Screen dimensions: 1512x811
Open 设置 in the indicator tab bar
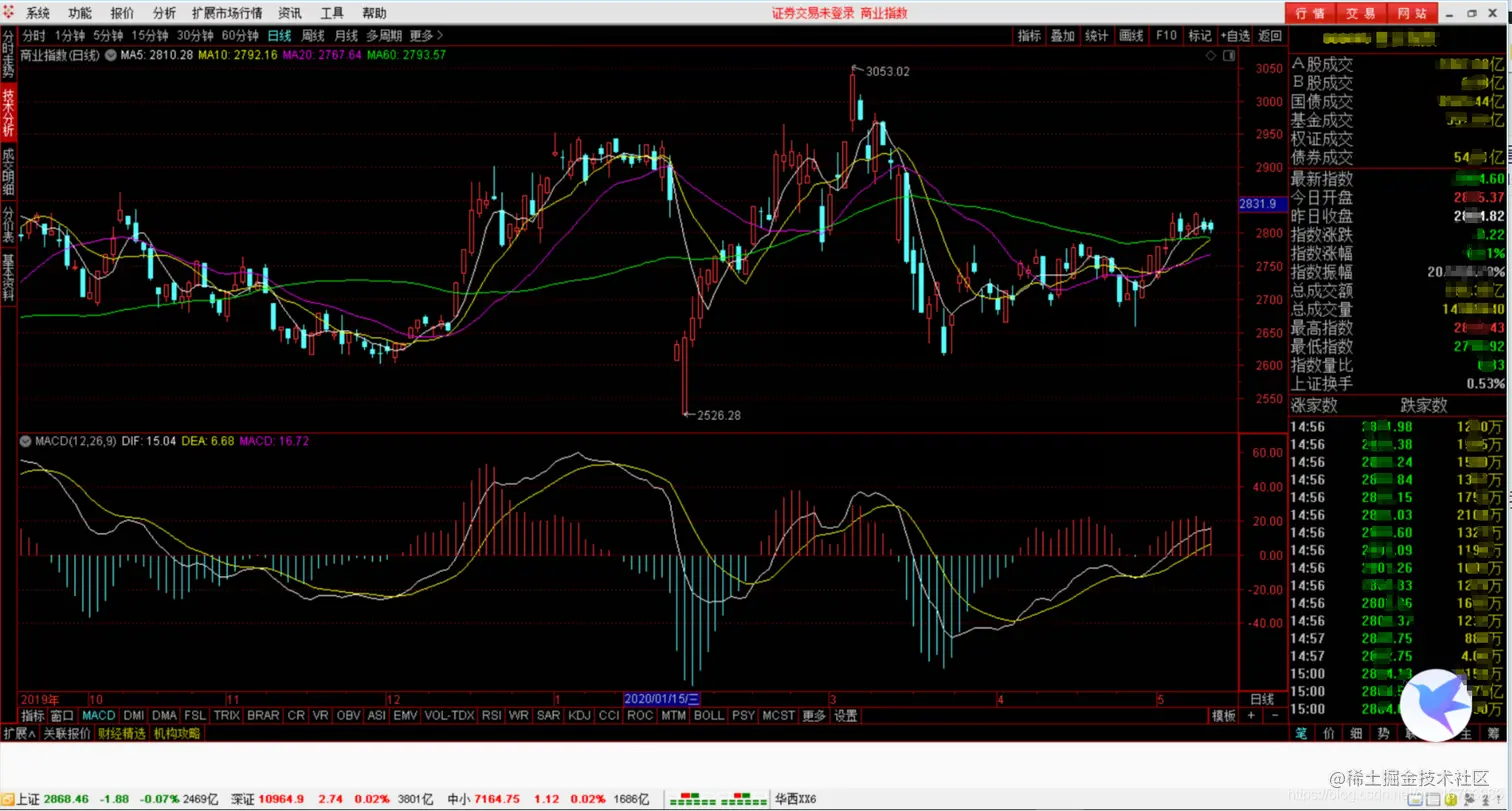point(846,716)
